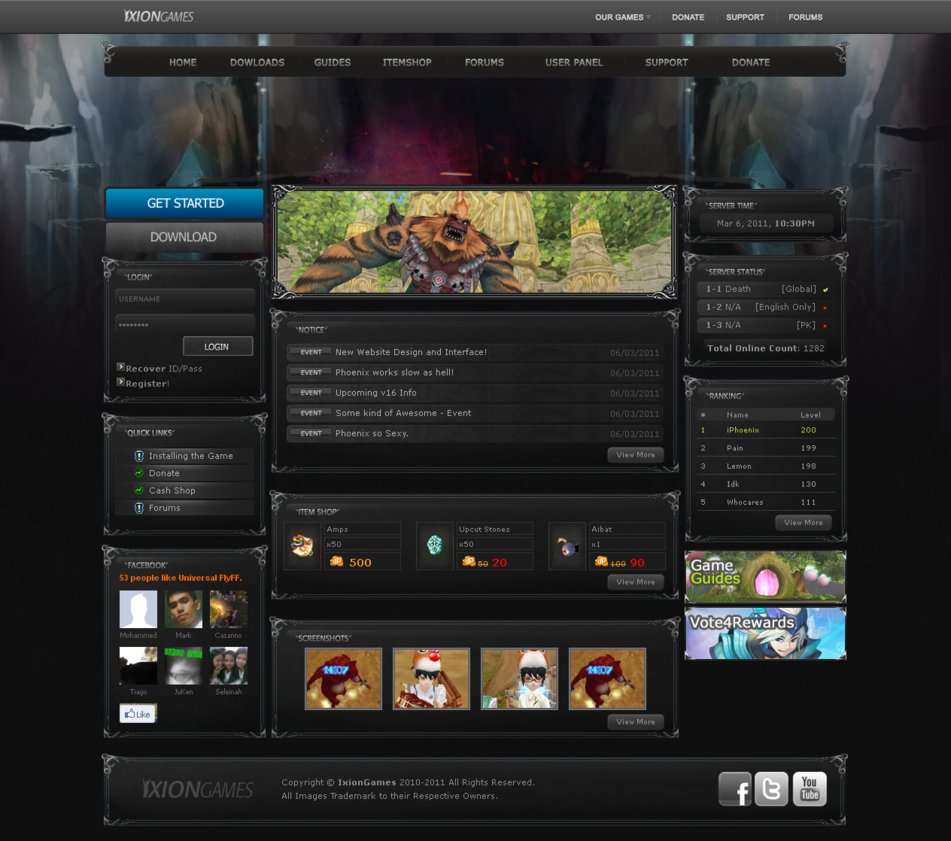This screenshot has width=951, height=841.
Task: Expand the Our Games dropdown
Action: (x=622, y=17)
